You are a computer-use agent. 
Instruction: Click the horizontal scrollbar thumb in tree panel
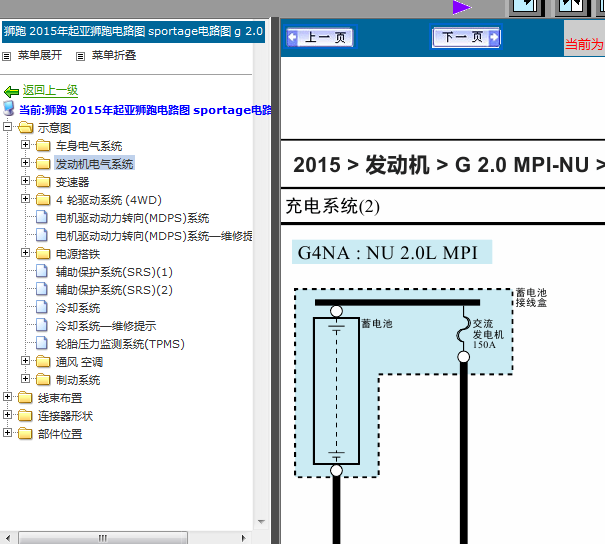click(x=103, y=538)
